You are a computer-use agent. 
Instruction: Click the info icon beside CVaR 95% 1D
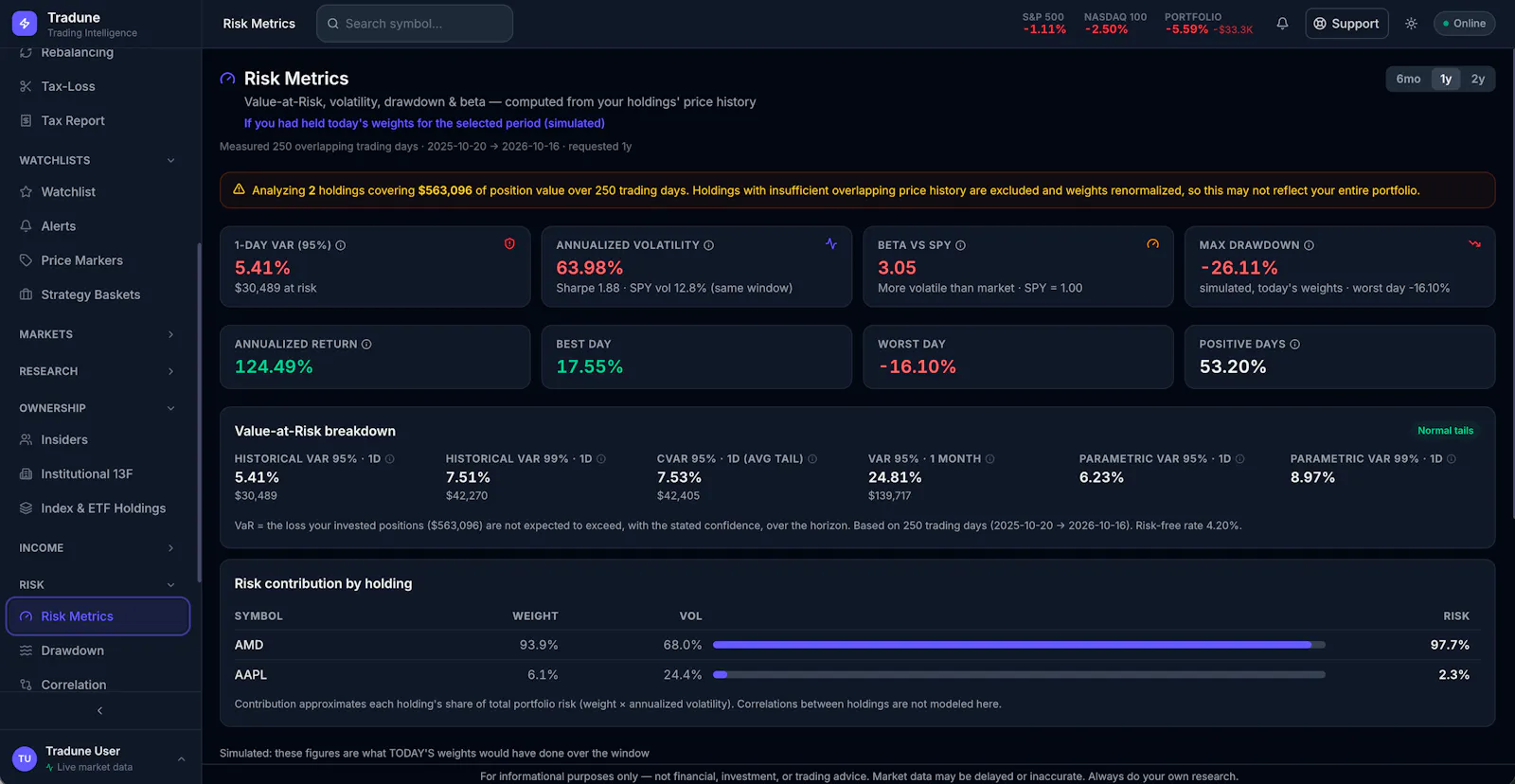[x=812, y=459]
